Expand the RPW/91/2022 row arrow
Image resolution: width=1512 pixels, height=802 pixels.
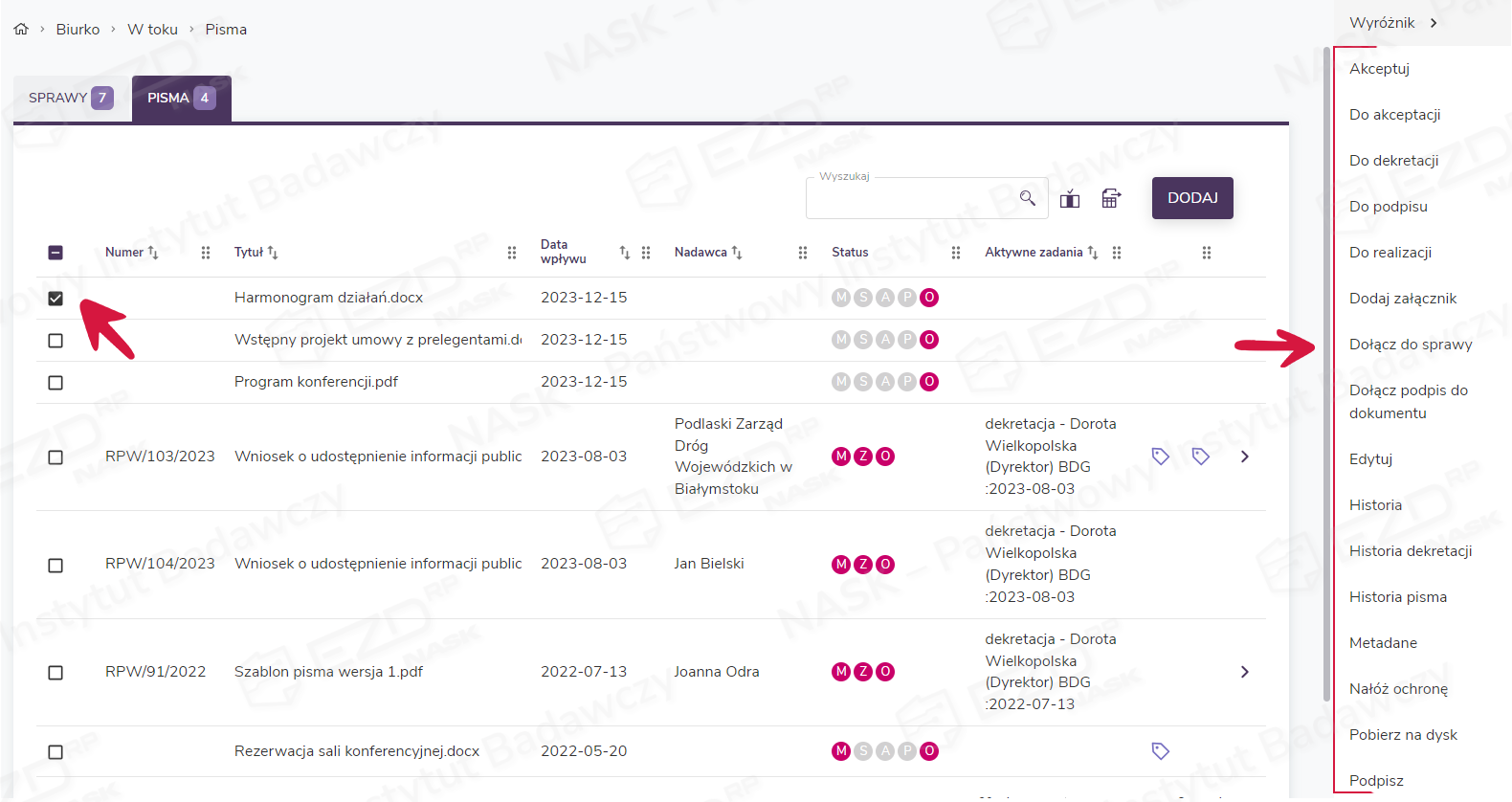point(1244,672)
